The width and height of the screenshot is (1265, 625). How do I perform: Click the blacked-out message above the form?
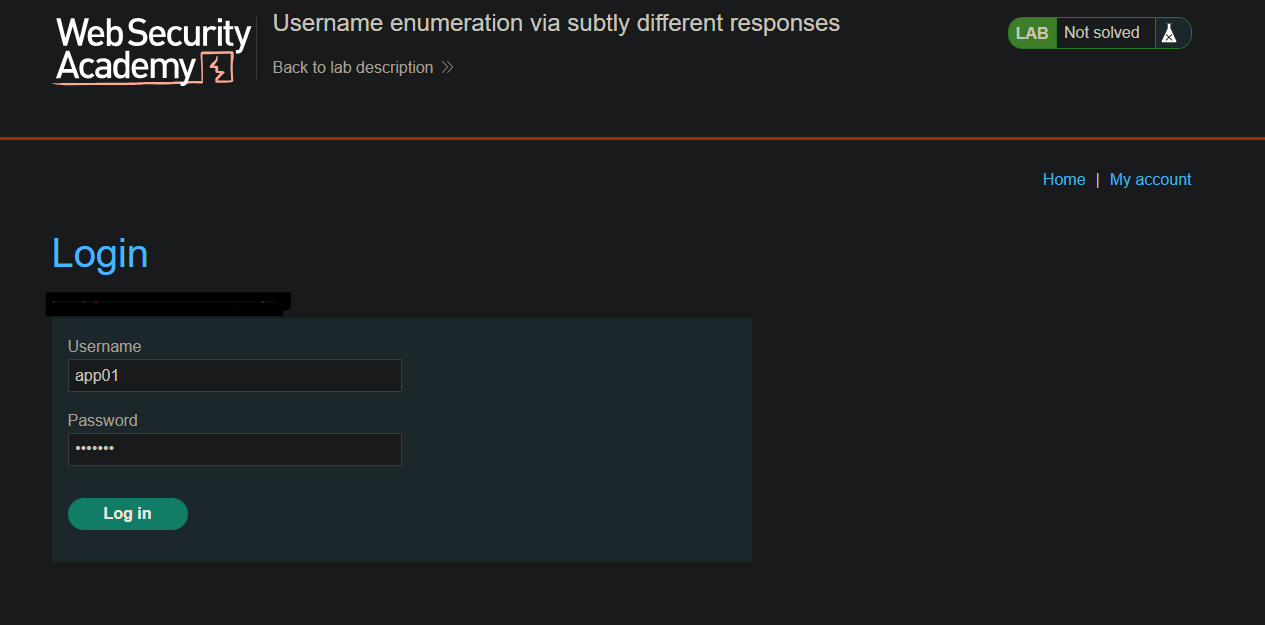click(x=168, y=304)
